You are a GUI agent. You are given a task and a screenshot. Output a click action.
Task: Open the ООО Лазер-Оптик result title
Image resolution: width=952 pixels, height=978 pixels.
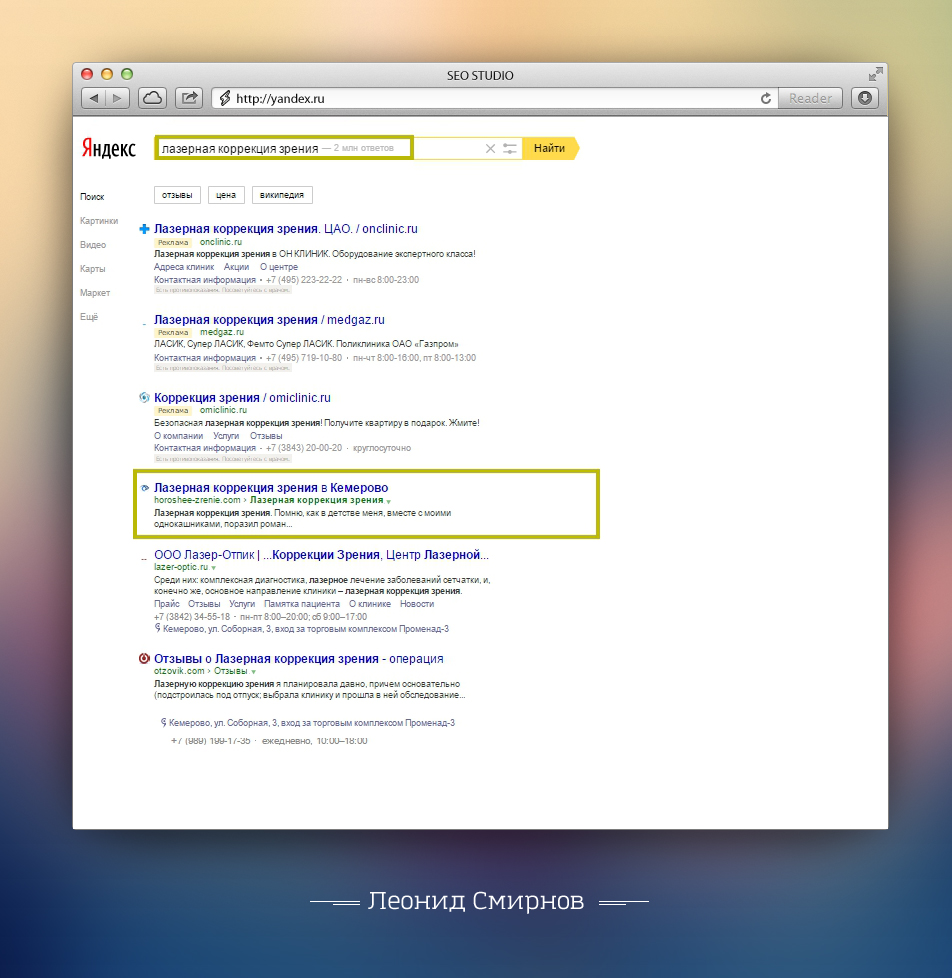(x=321, y=555)
